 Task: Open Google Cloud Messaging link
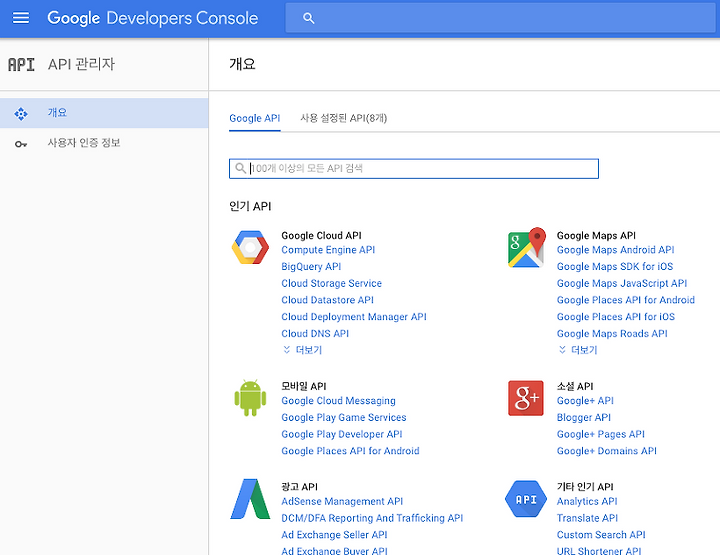pos(338,401)
